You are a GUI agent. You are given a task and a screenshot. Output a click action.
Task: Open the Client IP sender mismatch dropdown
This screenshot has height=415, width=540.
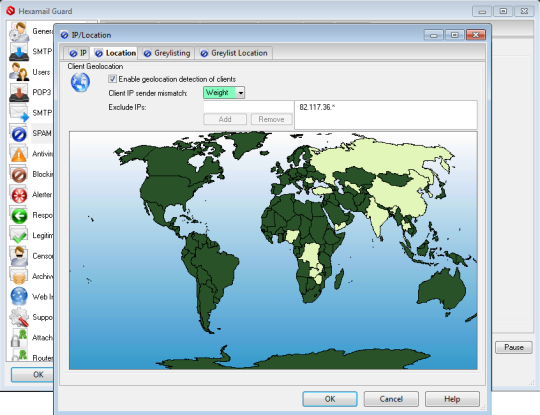pos(224,92)
